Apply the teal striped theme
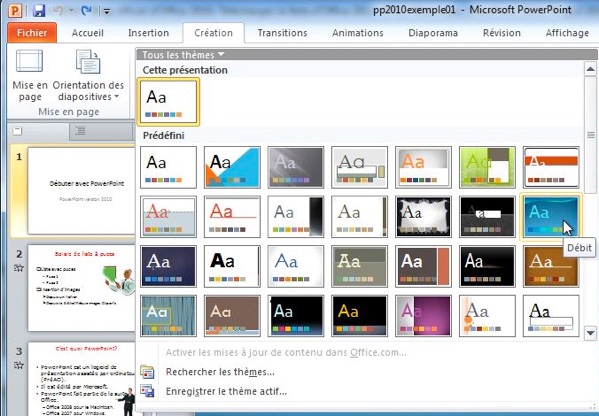 168,316
